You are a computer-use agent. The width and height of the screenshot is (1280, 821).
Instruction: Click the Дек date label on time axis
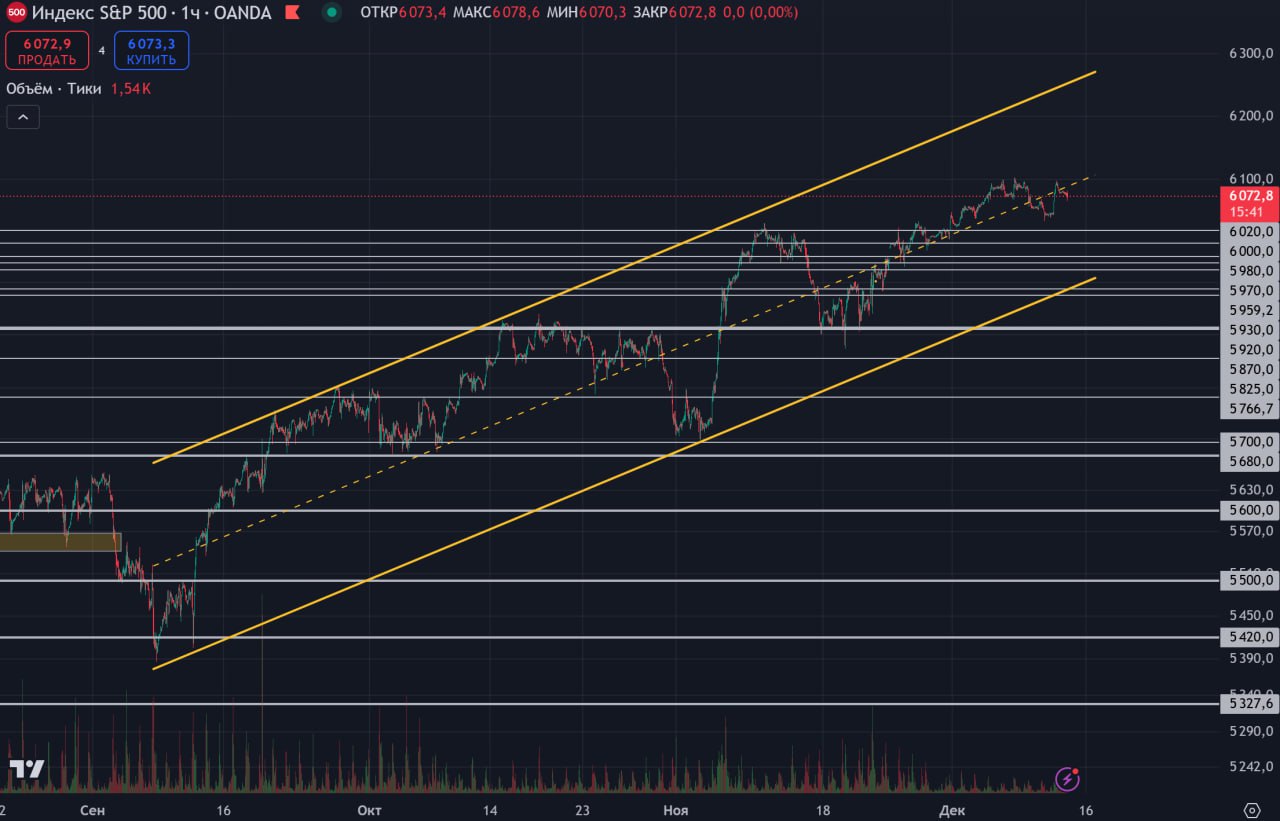coord(952,810)
